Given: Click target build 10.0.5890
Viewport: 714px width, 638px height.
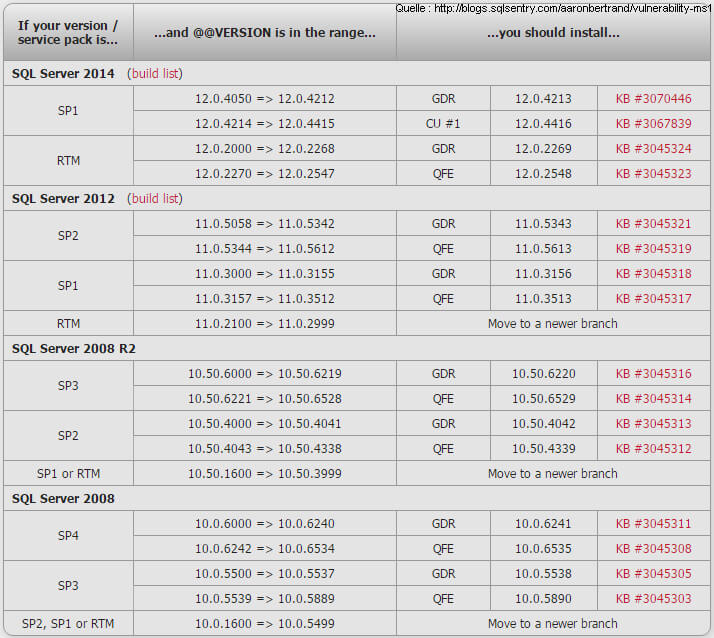Looking at the screenshot, I should point(543,599).
